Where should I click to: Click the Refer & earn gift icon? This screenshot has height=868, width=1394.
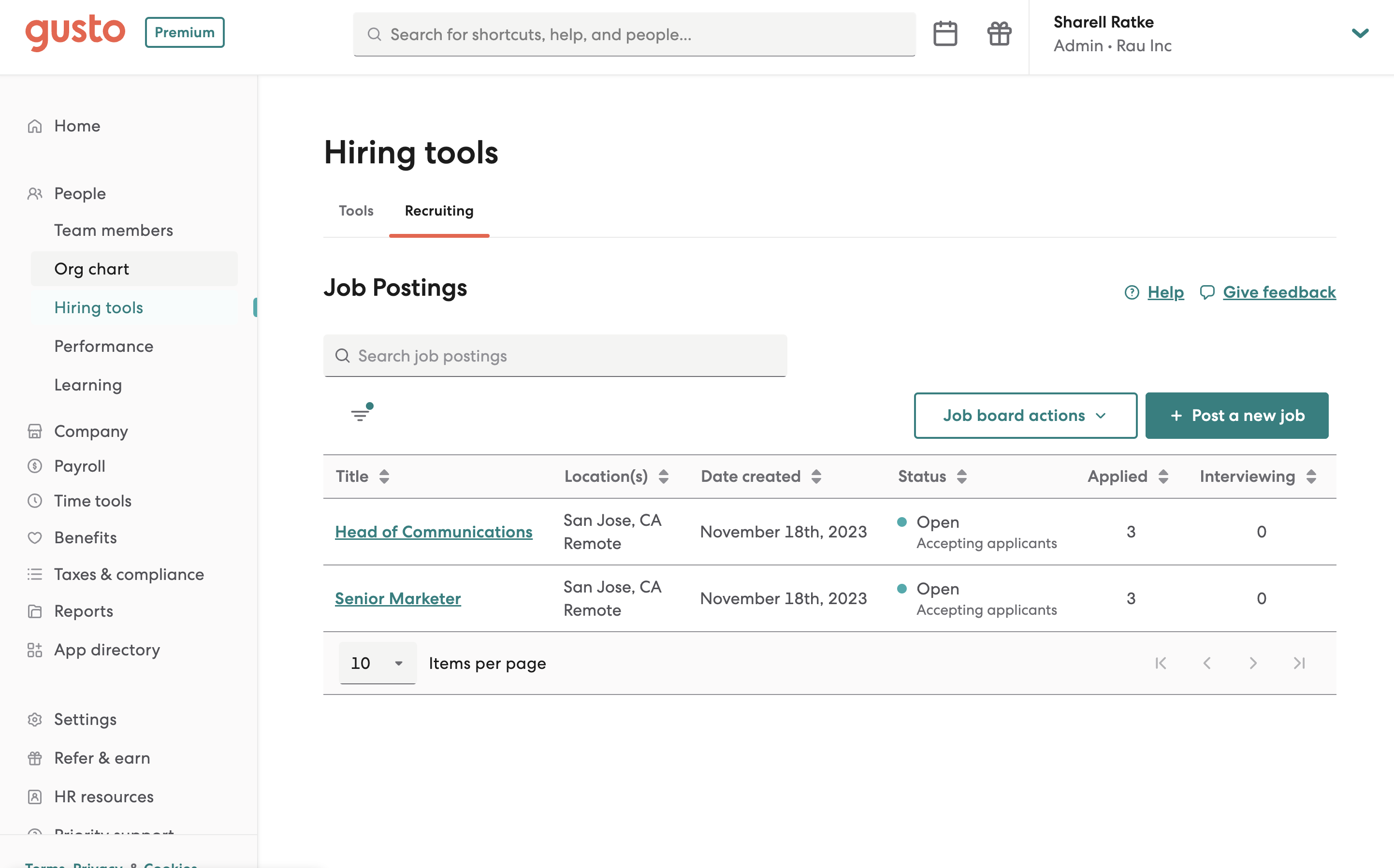(x=35, y=758)
